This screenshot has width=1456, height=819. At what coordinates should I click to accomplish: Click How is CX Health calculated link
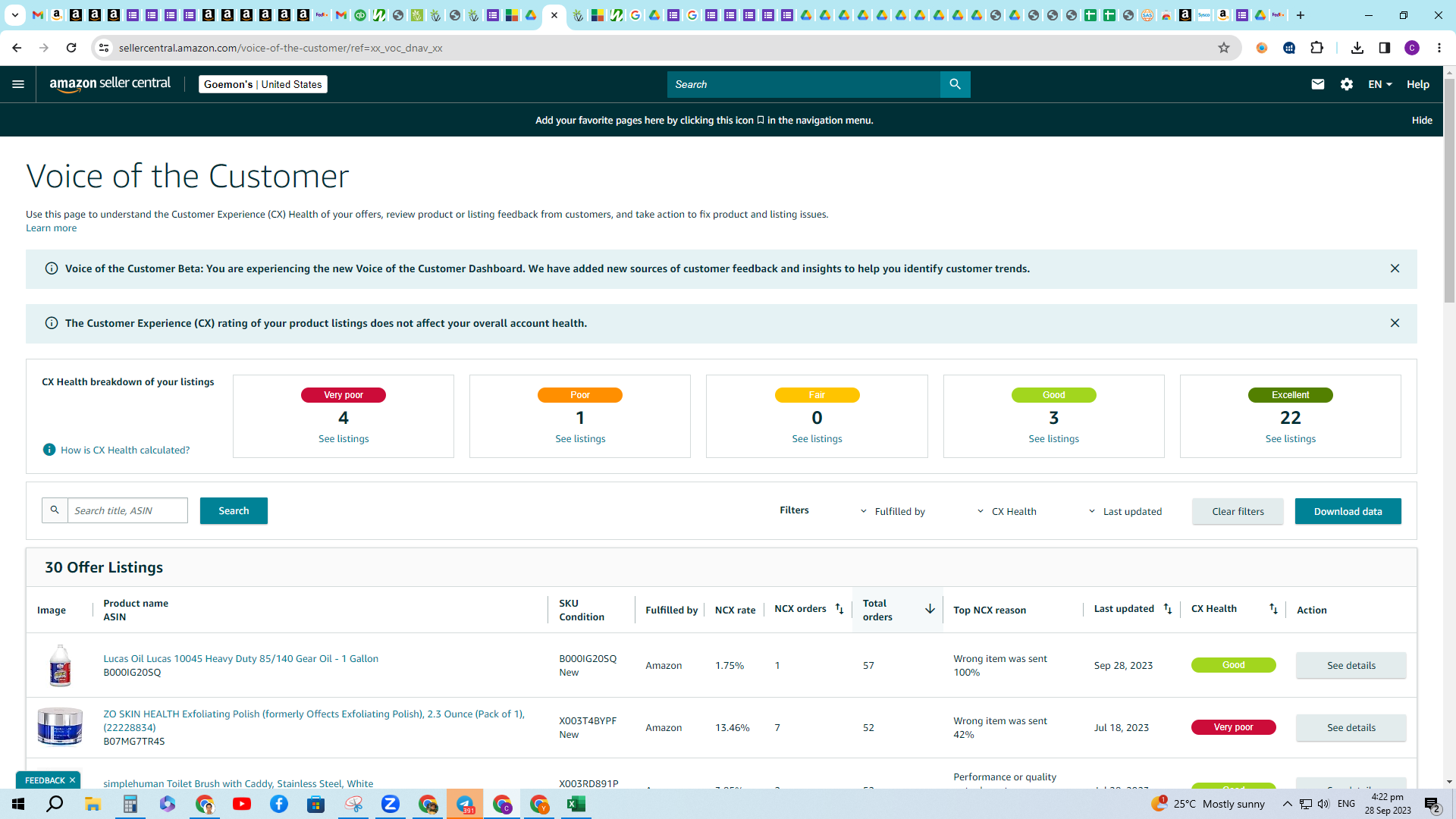coord(125,450)
